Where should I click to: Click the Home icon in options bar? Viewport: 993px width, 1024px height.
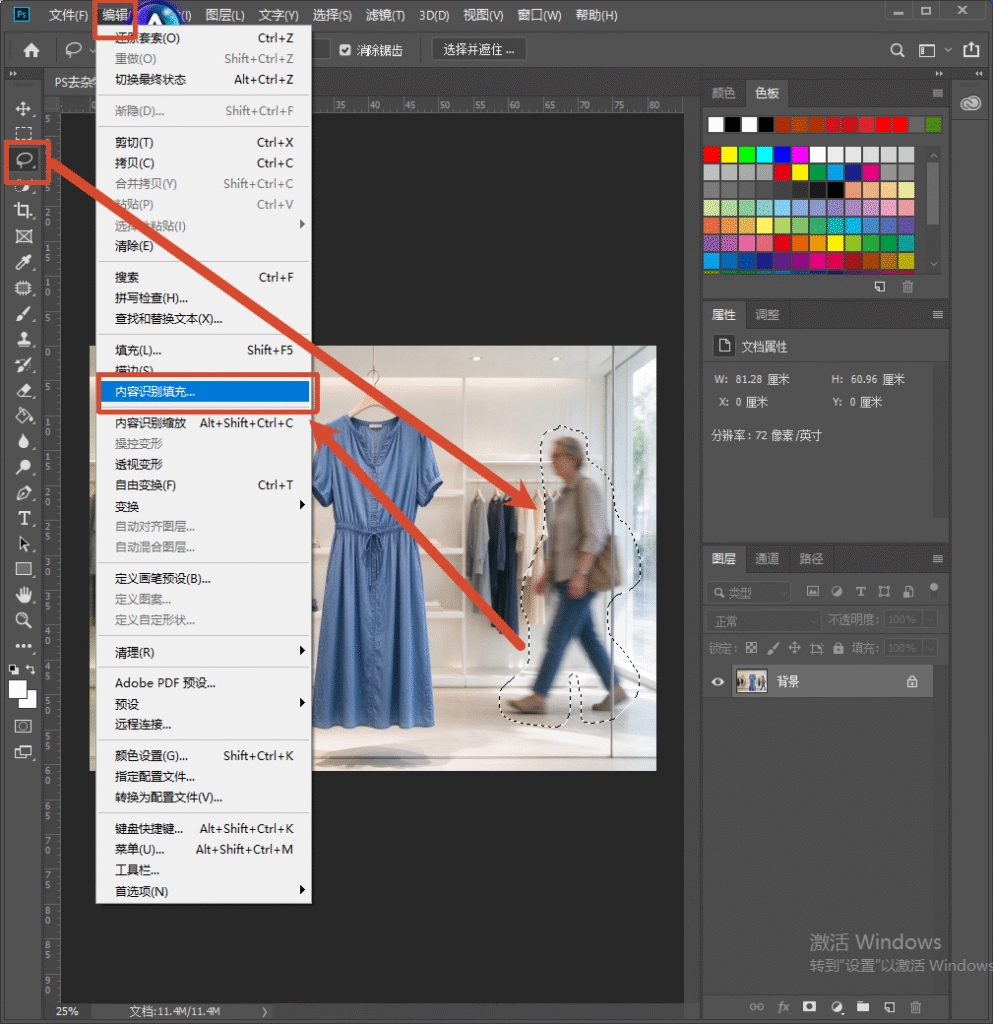[x=31, y=50]
